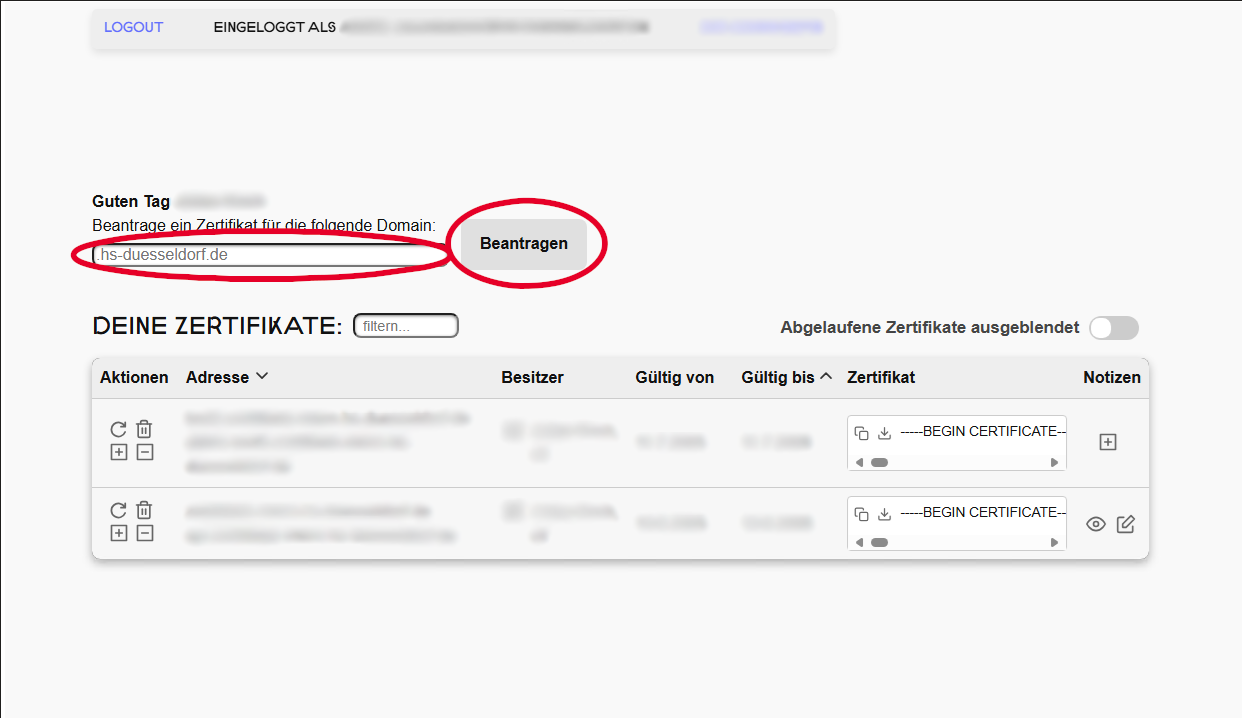Click the Besitzer column header
The image size is (1242, 718).
(532, 377)
